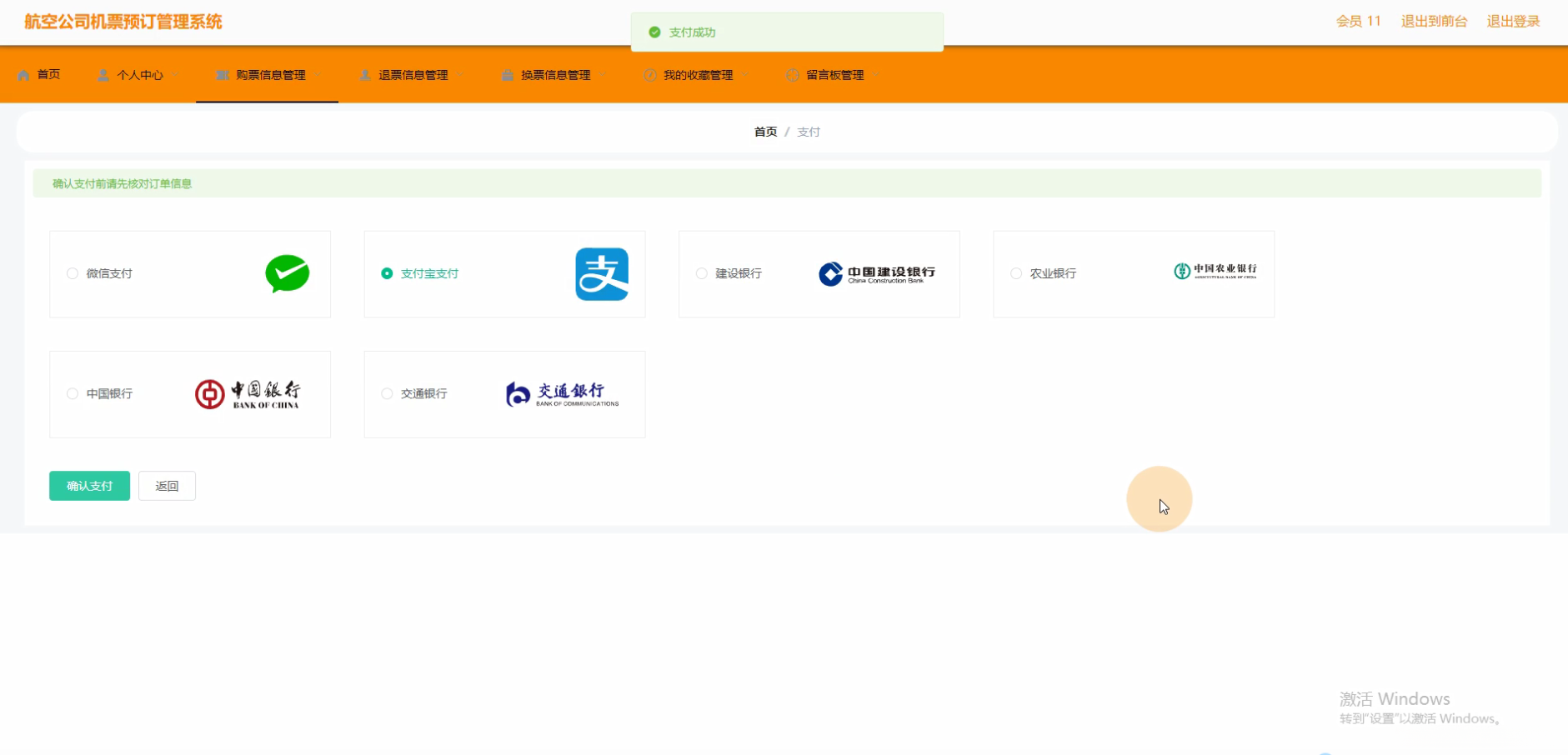1568x755 pixels.
Task: Expand the 退票信息管理 dropdown arrow
Action: (x=460, y=76)
